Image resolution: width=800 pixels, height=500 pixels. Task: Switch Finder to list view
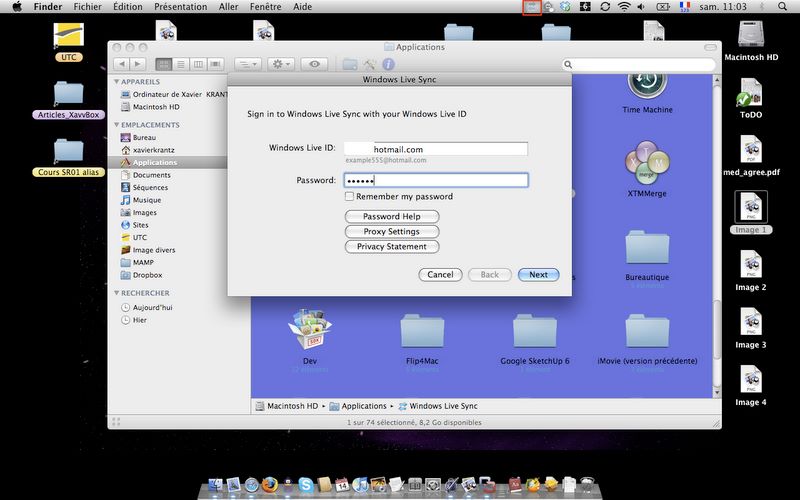(x=181, y=64)
